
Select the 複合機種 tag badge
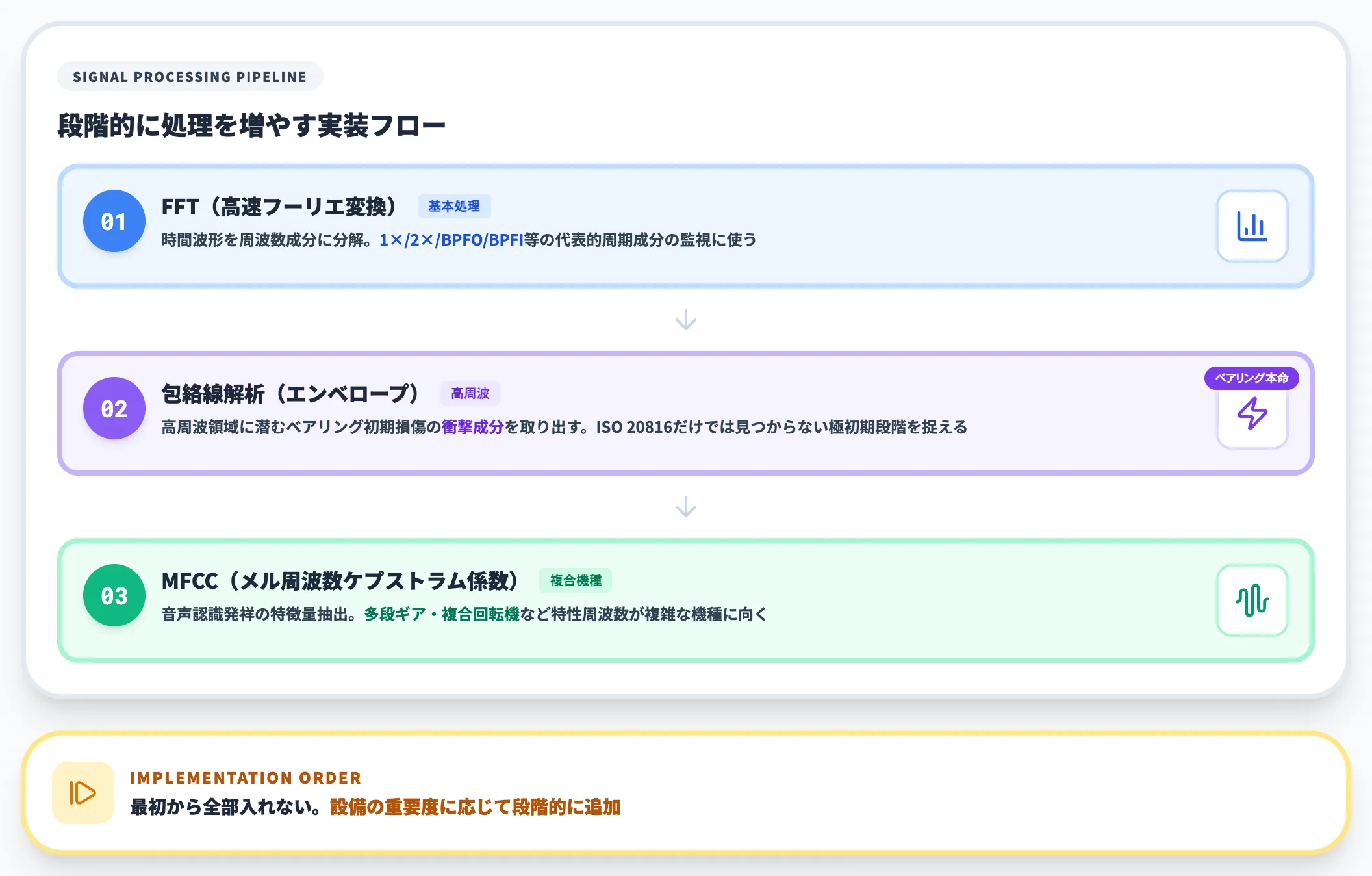point(576,580)
